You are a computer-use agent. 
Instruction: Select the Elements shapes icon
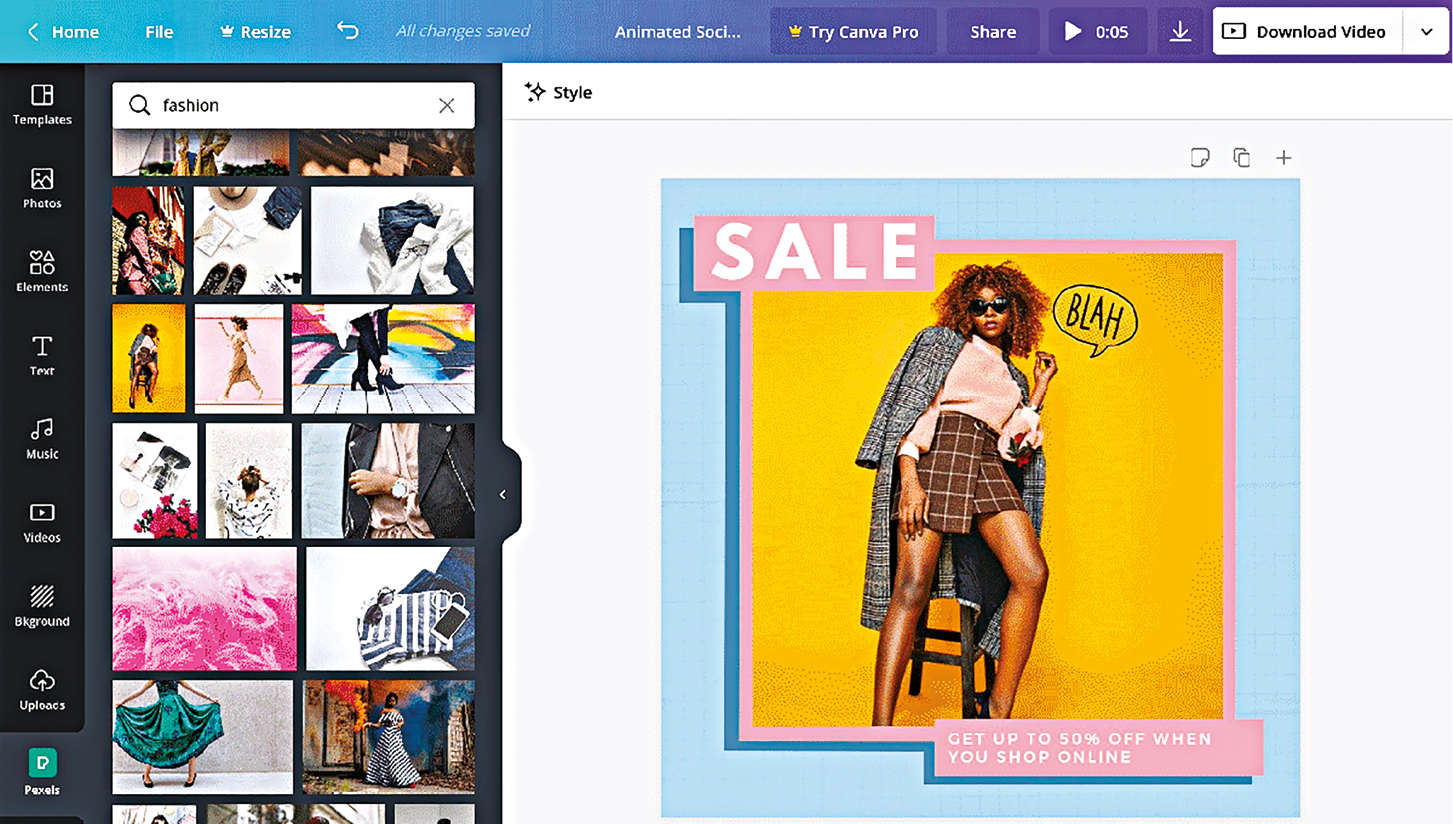[42, 271]
